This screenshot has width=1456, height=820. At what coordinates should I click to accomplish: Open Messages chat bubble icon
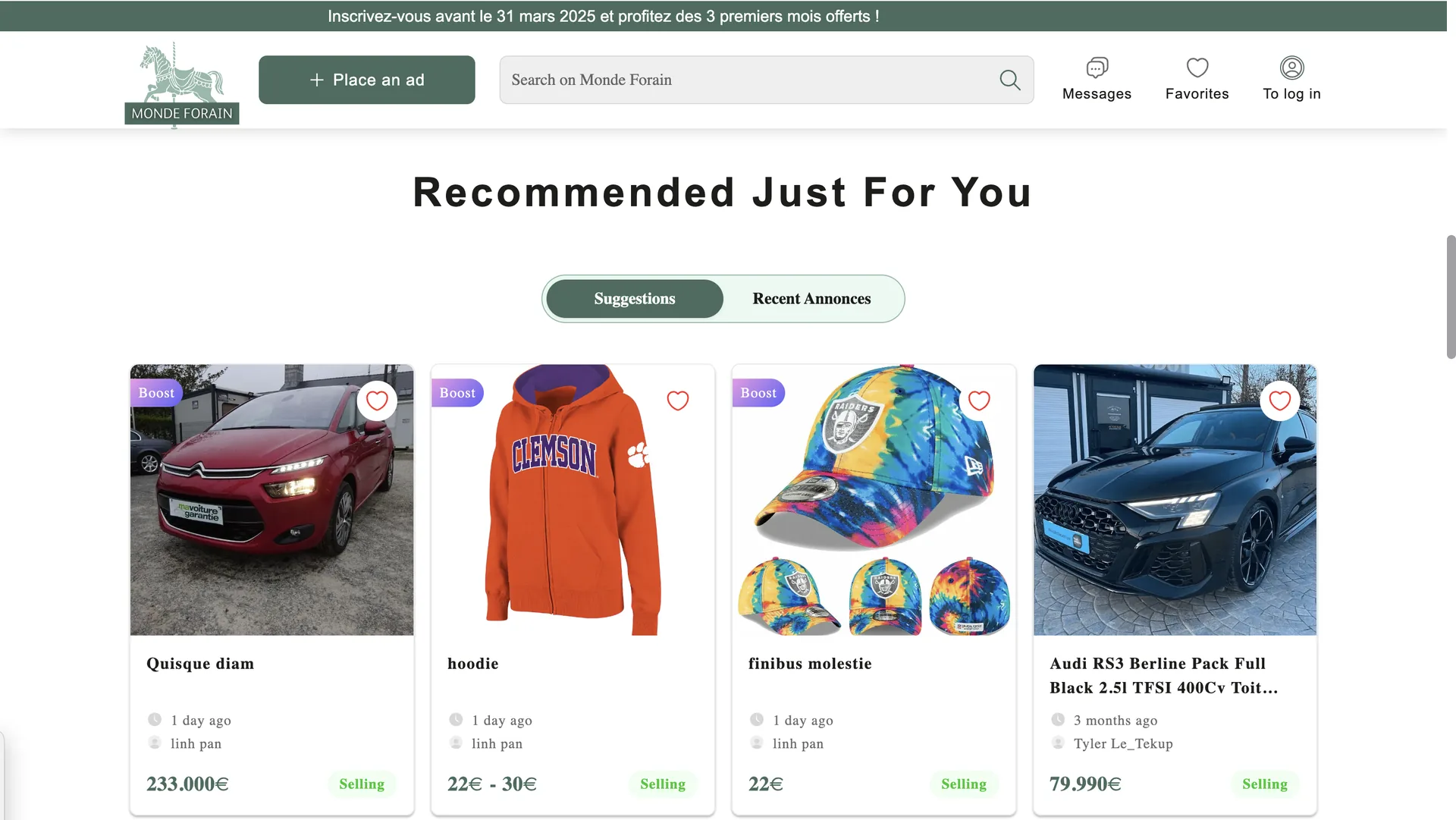click(1097, 68)
